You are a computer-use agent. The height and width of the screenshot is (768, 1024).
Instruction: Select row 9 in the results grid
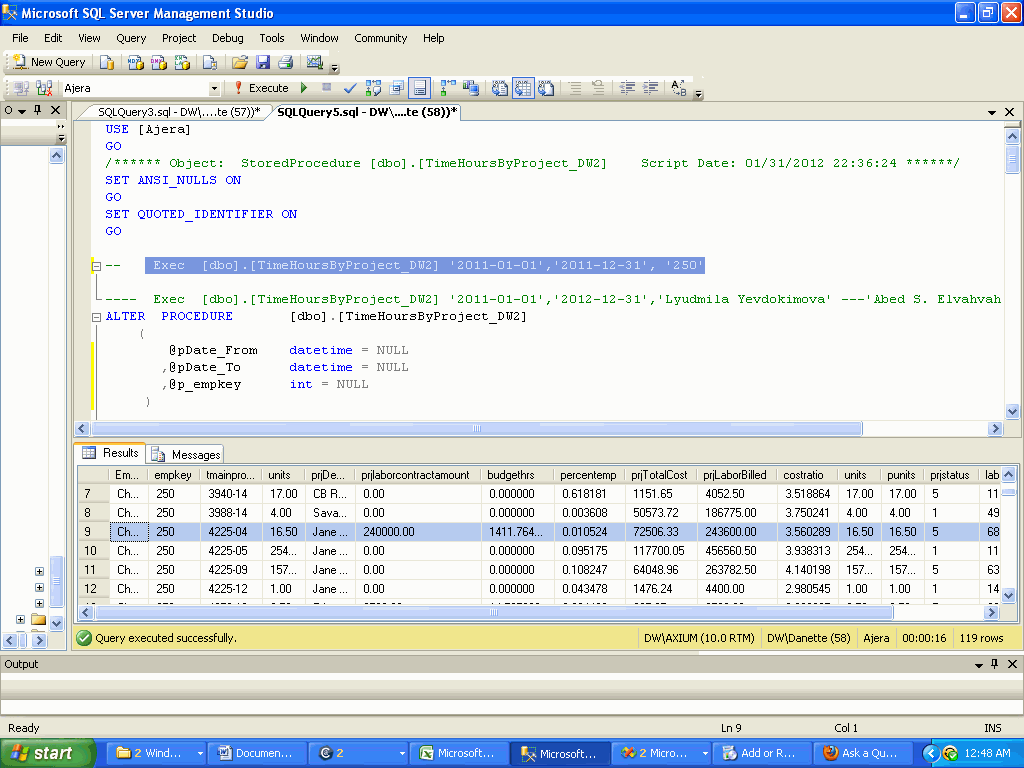pyautogui.click(x=89, y=531)
